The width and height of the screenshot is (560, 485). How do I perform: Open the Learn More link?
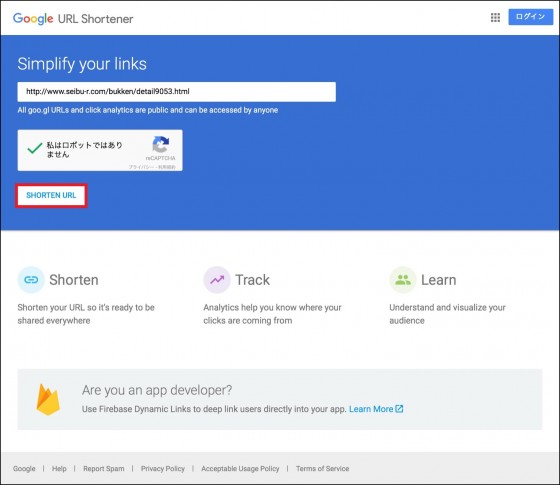click(x=371, y=409)
